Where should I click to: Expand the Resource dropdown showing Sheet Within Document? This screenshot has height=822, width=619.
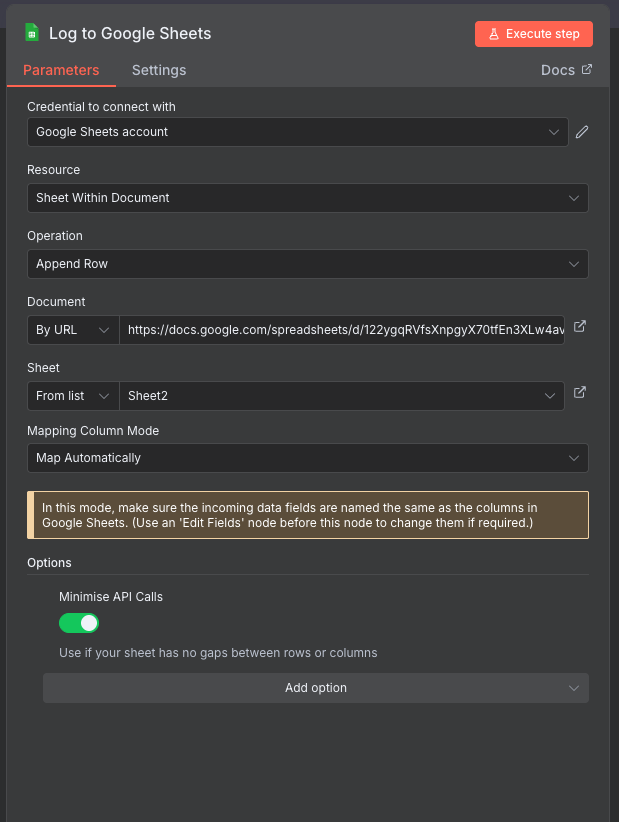[307, 197]
